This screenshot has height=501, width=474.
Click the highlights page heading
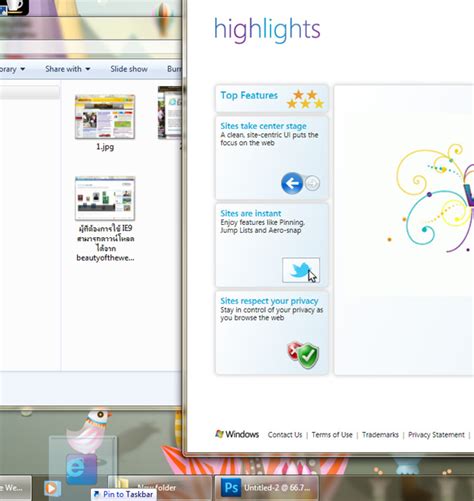[x=267, y=30]
